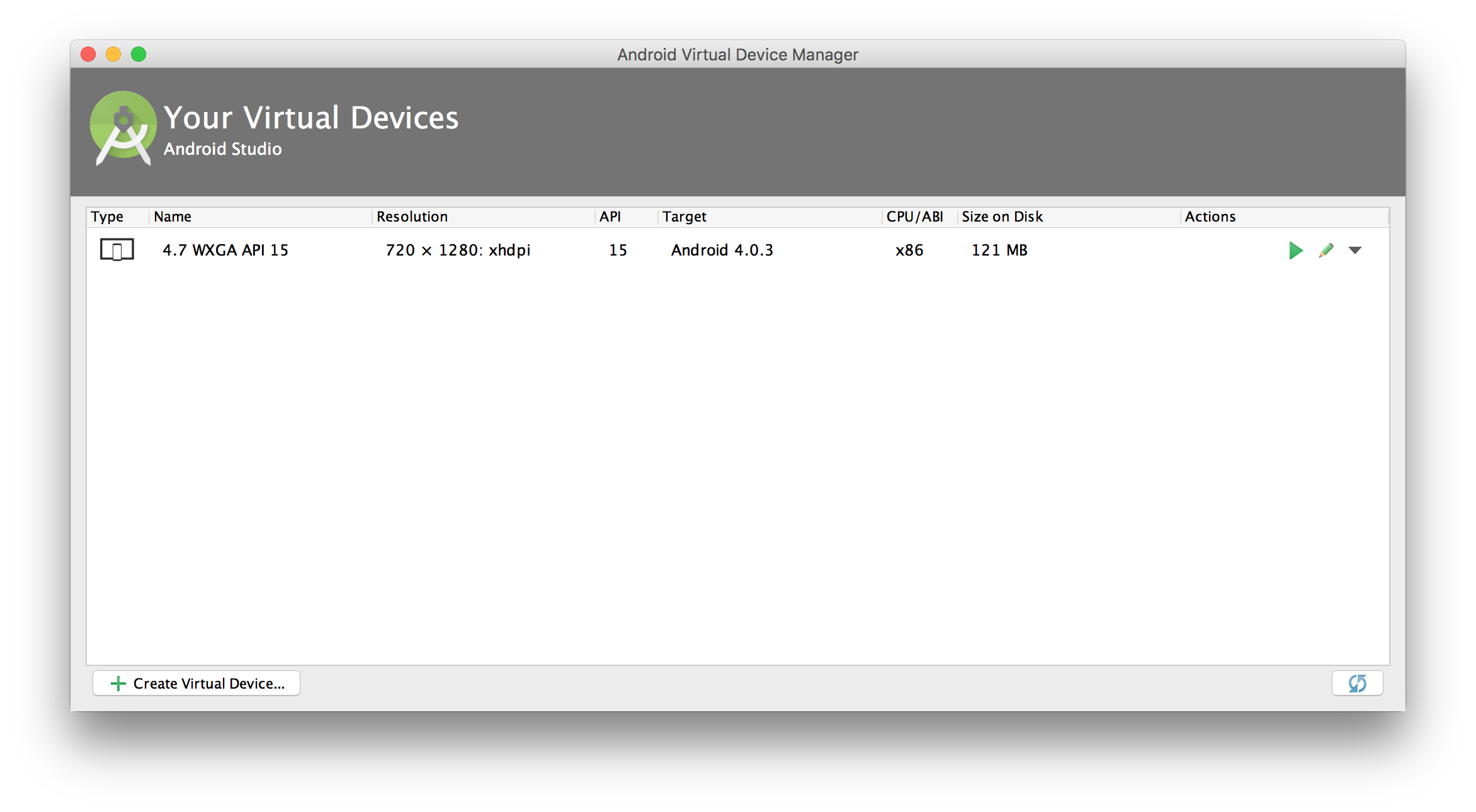Viewport: 1476px width, 812px height.
Task: Select the 4.7 WXGA API 15 row
Action: (737, 251)
